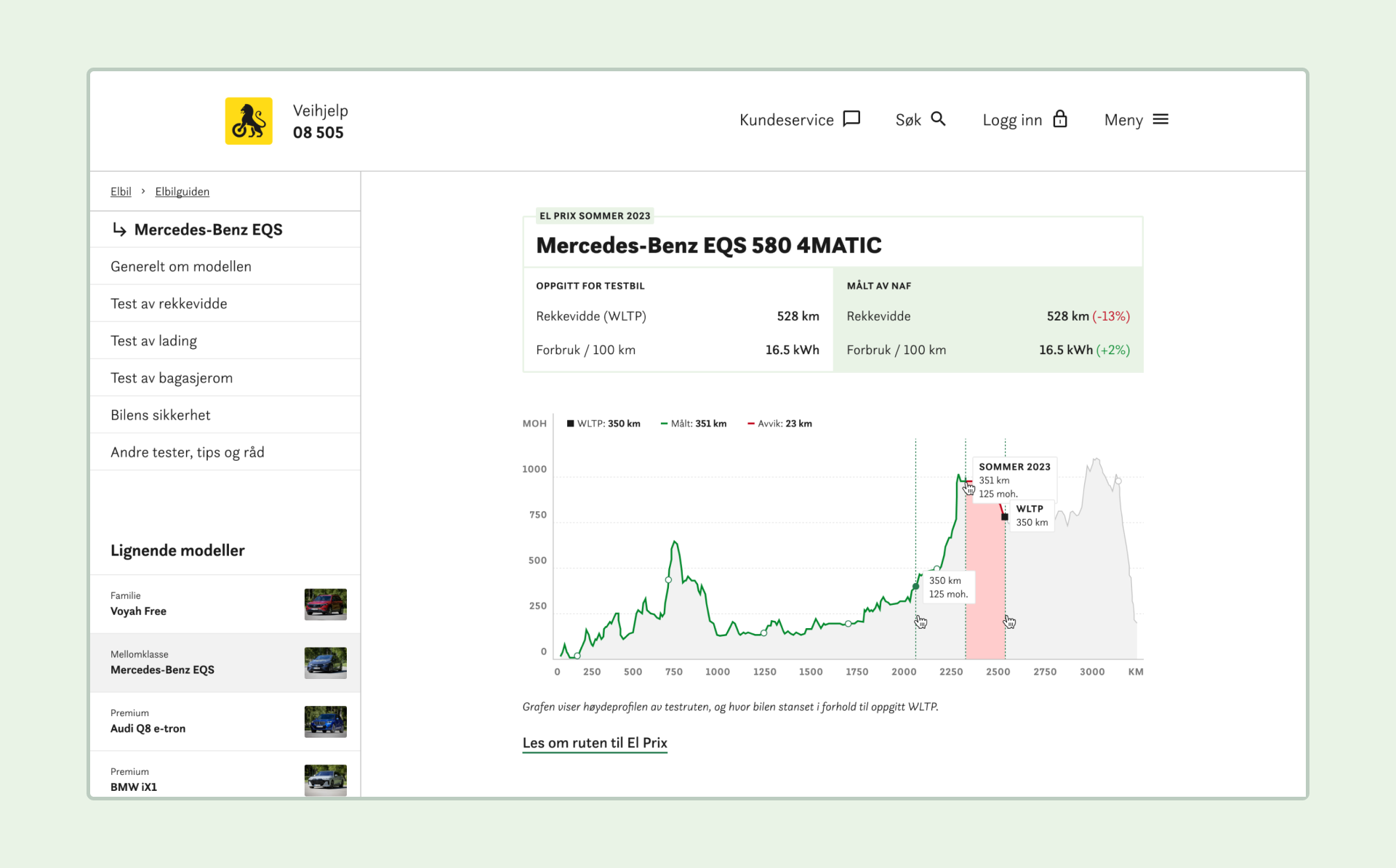Click Audi Q8 e-tron car thumbnail
Image resolution: width=1396 pixels, height=868 pixels.
coord(325,722)
